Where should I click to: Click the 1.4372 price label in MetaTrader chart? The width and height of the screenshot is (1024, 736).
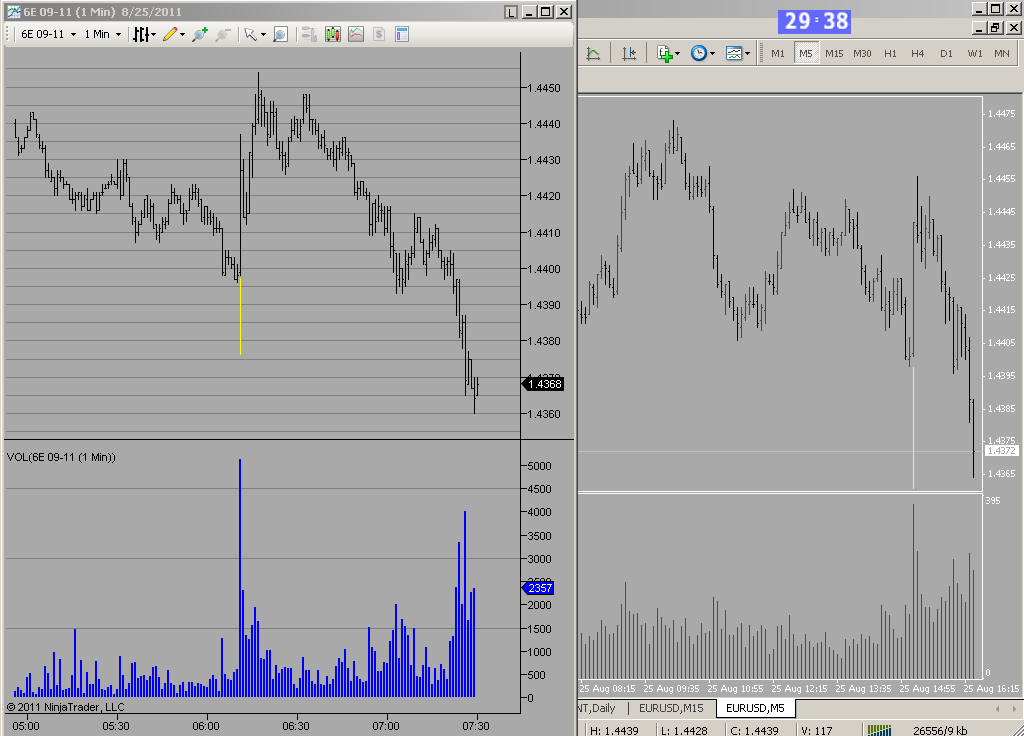click(x=1001, y=451)
